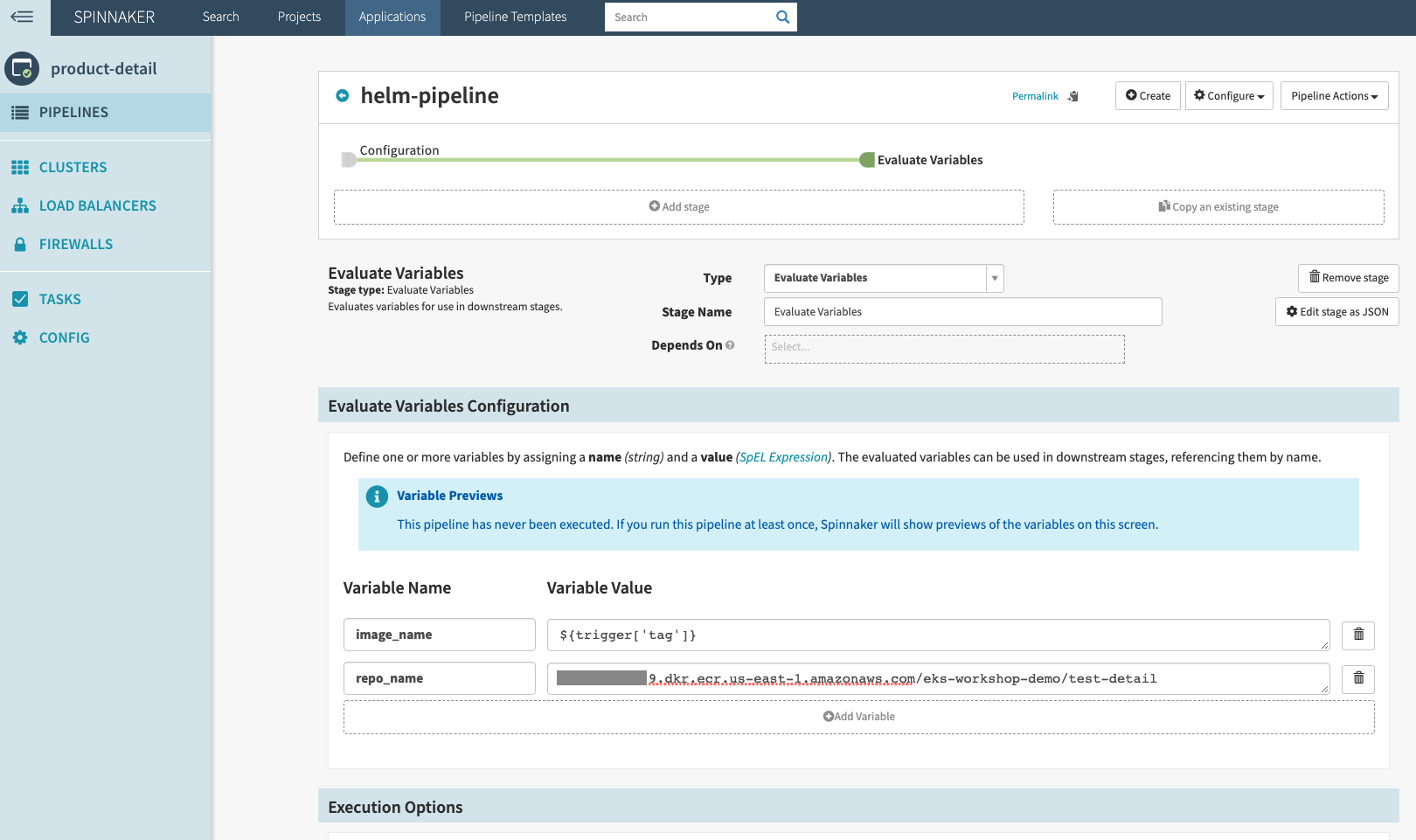Open Pipeline Templates from the top navigation

[x=515, y=17]
